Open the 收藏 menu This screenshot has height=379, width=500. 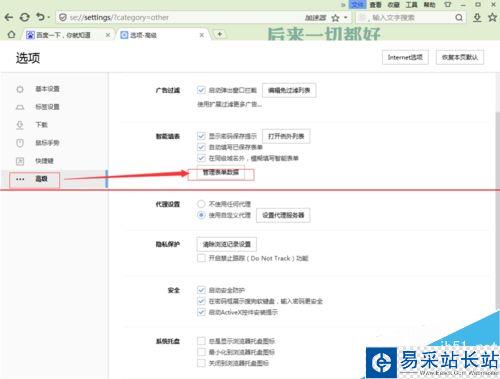(393, 5)
